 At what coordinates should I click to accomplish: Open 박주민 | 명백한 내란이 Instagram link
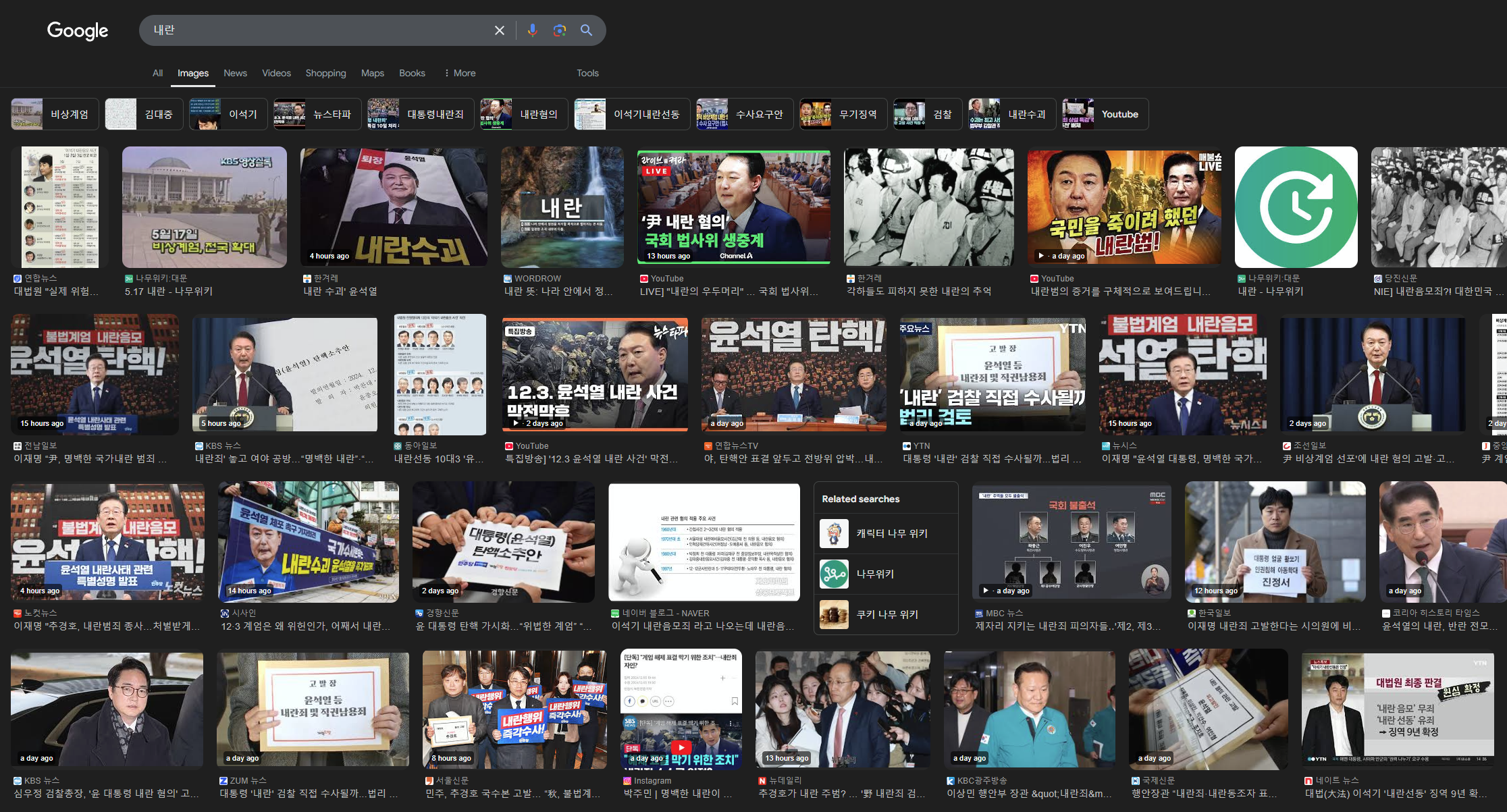678,793
